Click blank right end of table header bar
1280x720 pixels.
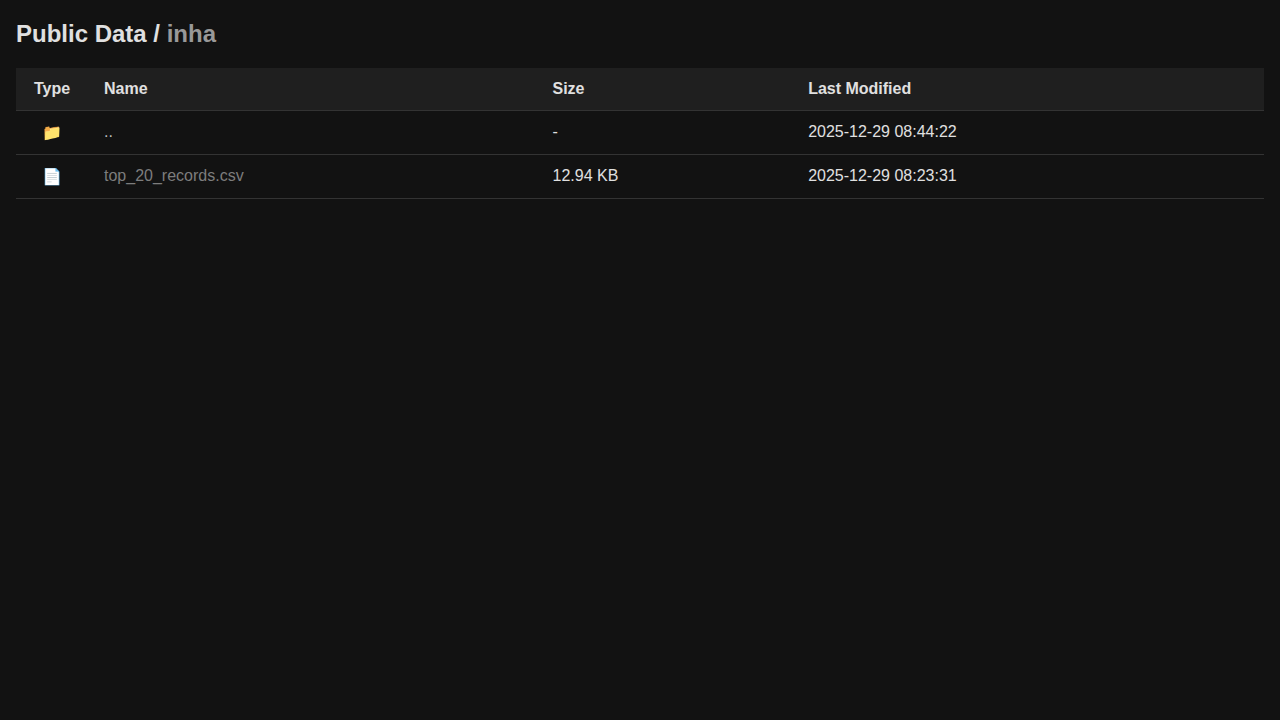pyautogui.click(x=1150, y=89)
